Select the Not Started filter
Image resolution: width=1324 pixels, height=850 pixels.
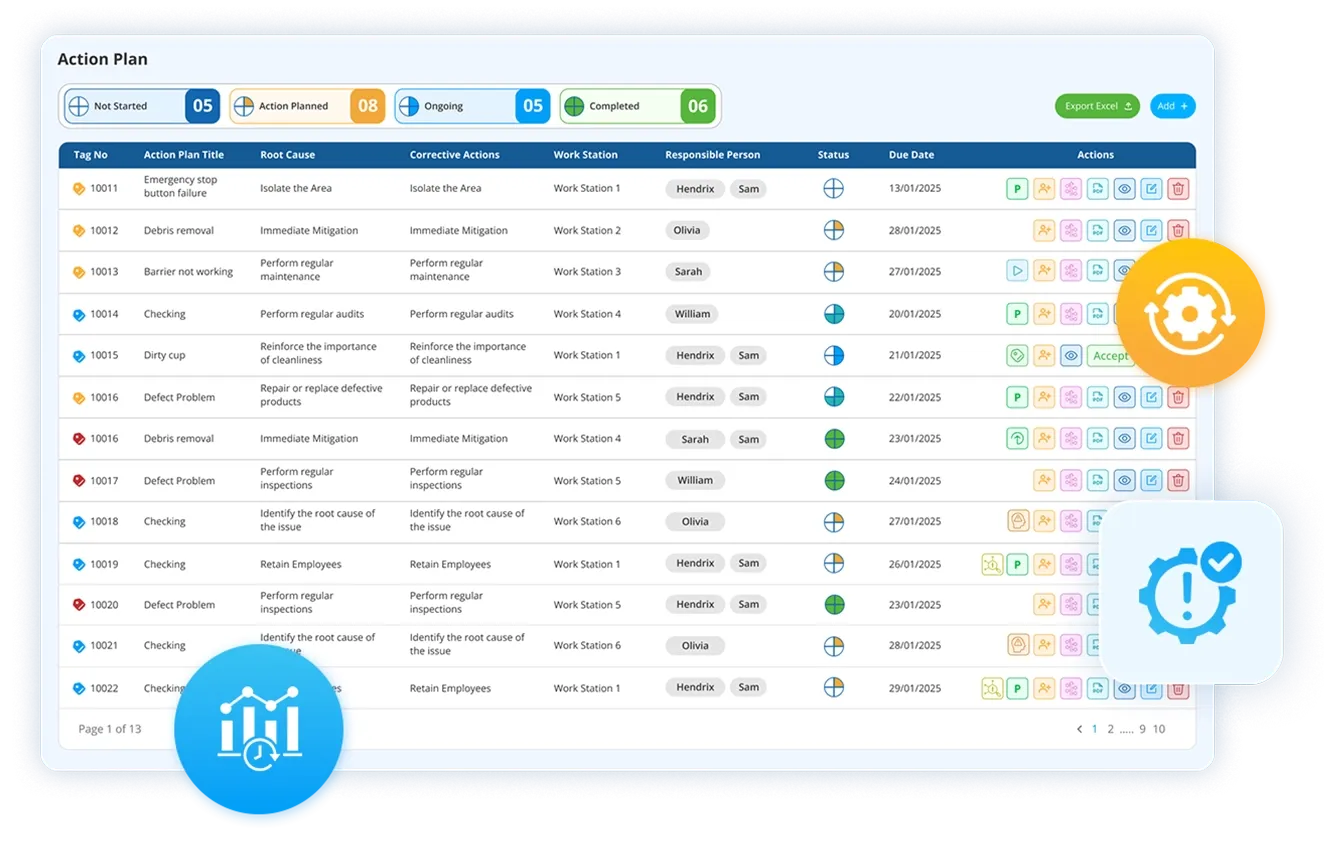pos(140,105)
